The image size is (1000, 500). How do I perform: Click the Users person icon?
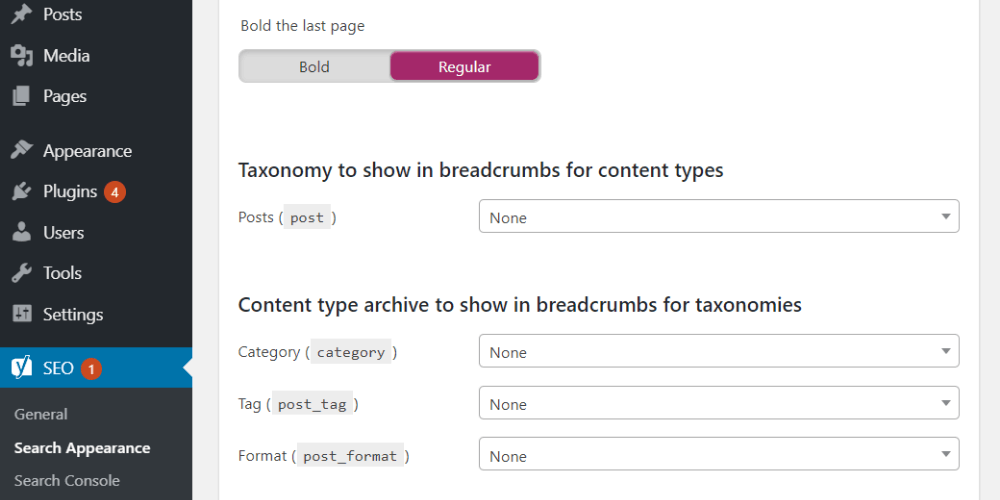point(22,233)
